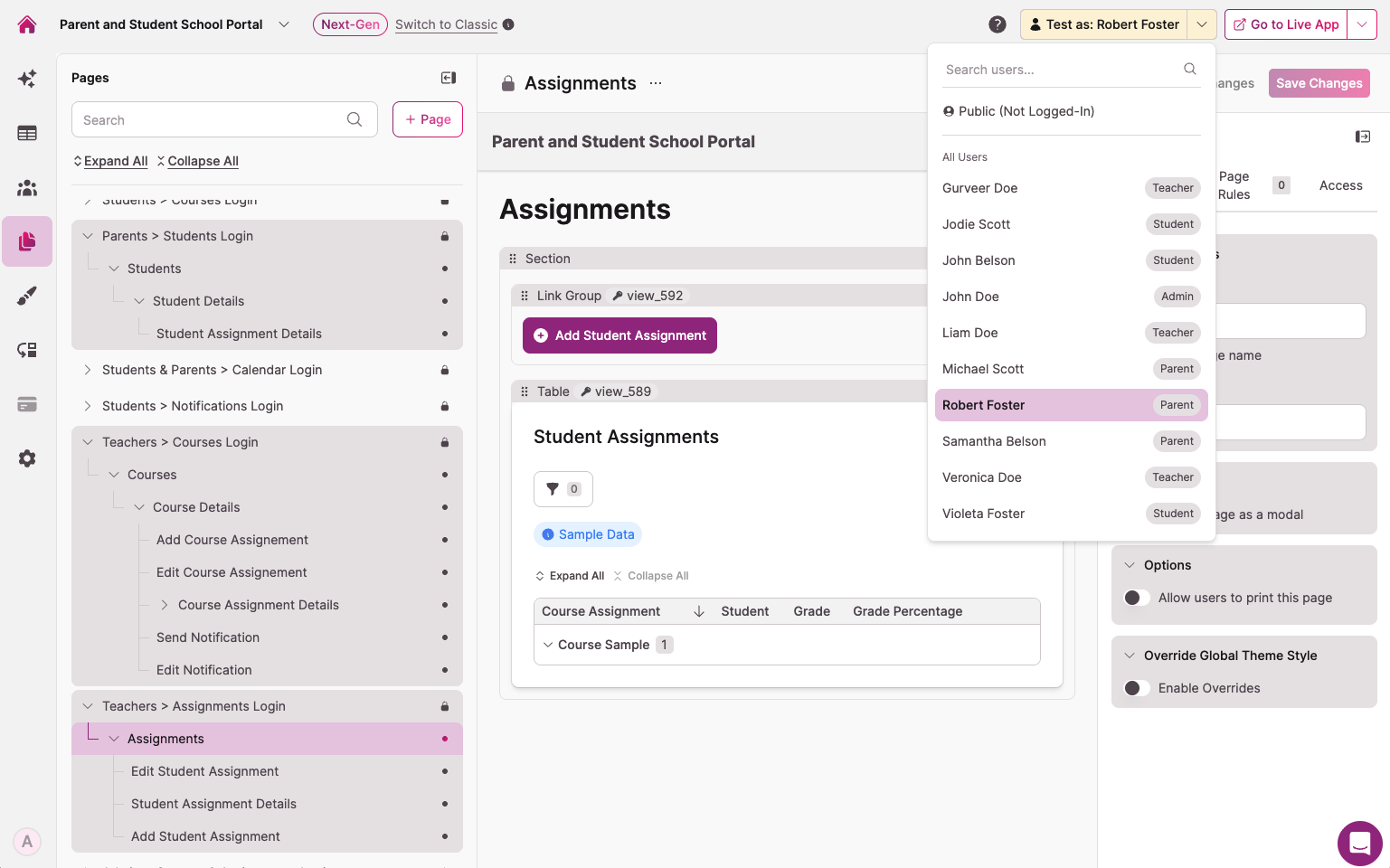Click the help question mark icon
Screen dimensions: 1390x868
[998, 24]
